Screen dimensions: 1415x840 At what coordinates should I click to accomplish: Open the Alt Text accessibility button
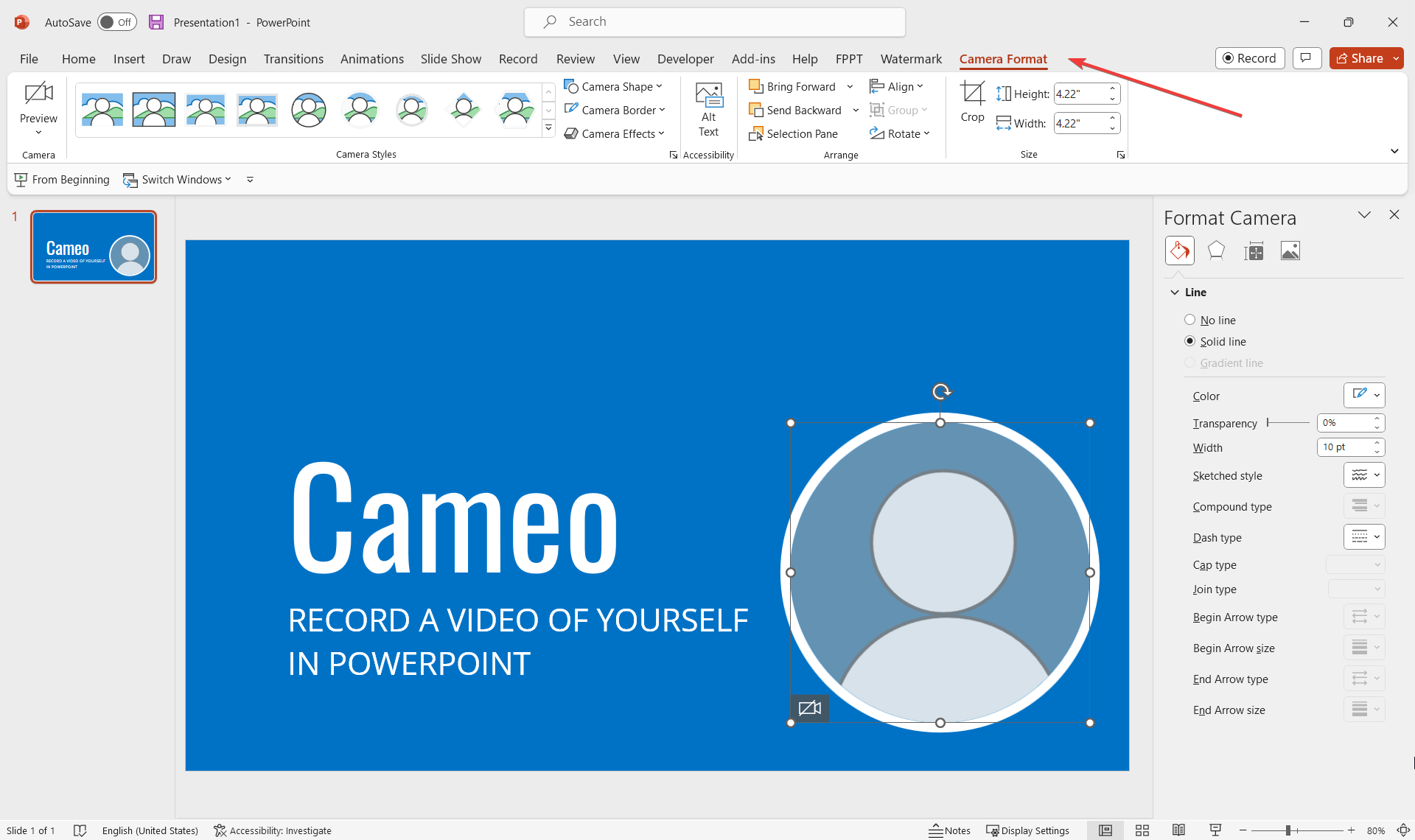pos(708,109)
